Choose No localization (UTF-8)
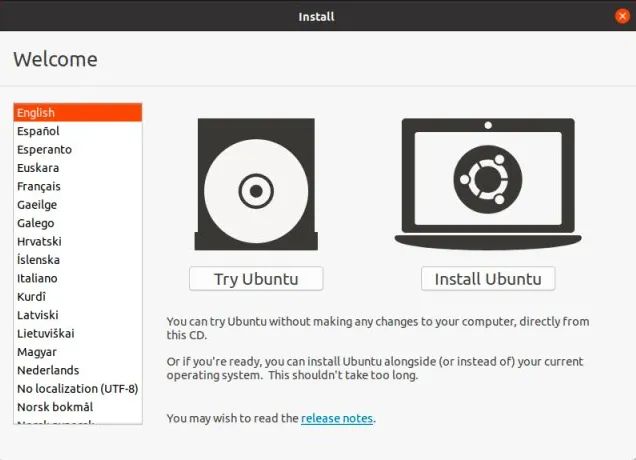Image resolution: width=636 pixels, height=460 pixels. [78, 389]
